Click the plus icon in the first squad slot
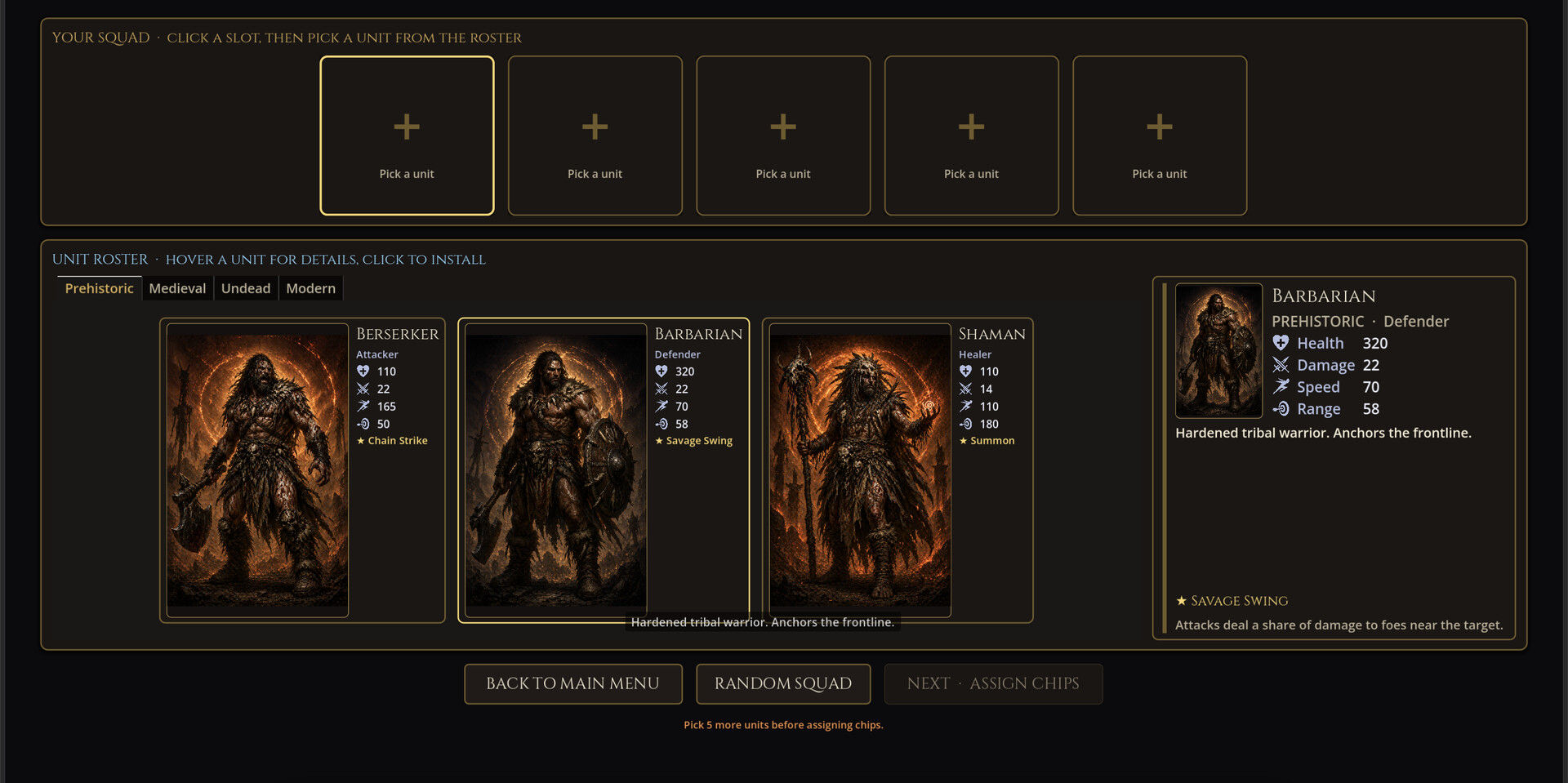 tap(407, 127)
